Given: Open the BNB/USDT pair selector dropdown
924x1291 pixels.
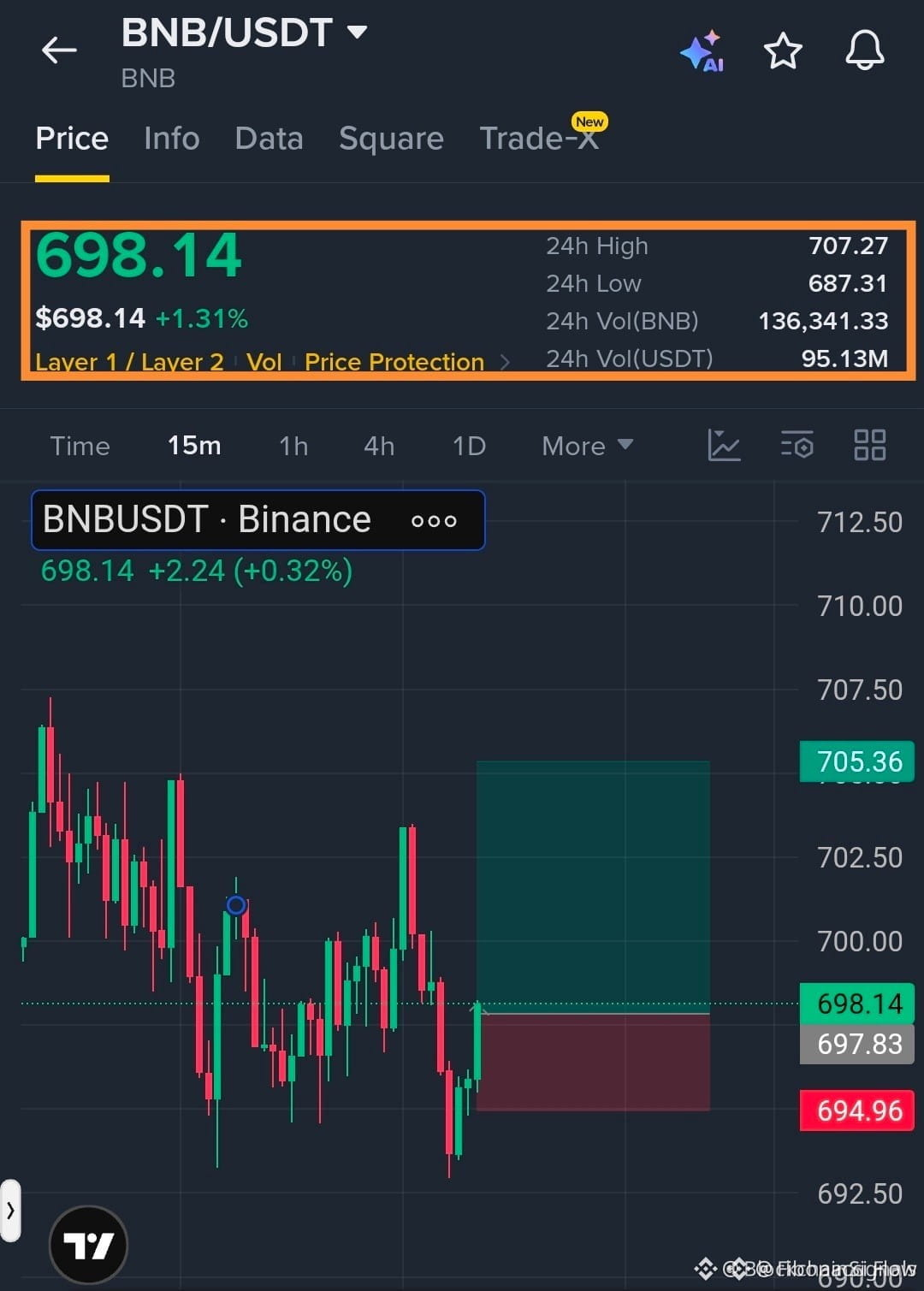Looking at the screenshot, I should click(x=357, y=33).
